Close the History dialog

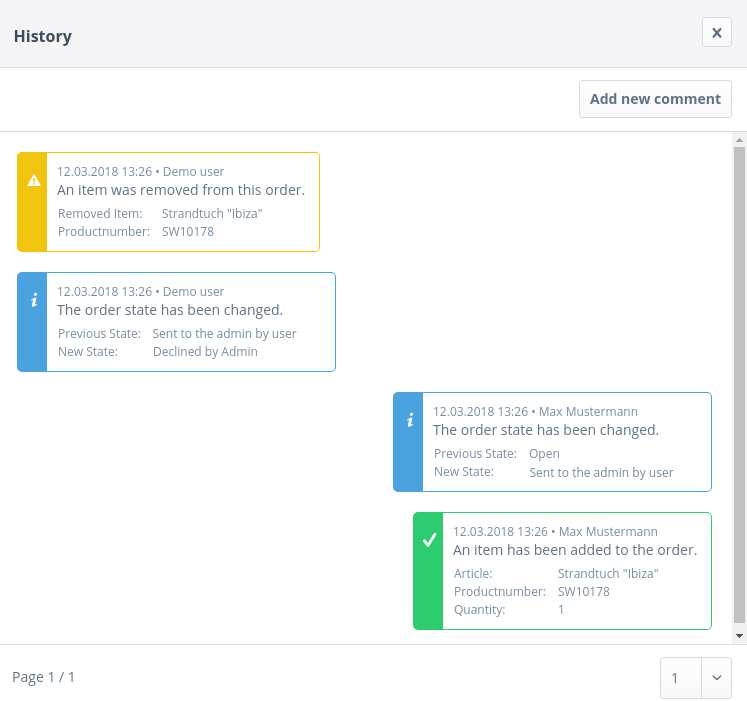716,33
